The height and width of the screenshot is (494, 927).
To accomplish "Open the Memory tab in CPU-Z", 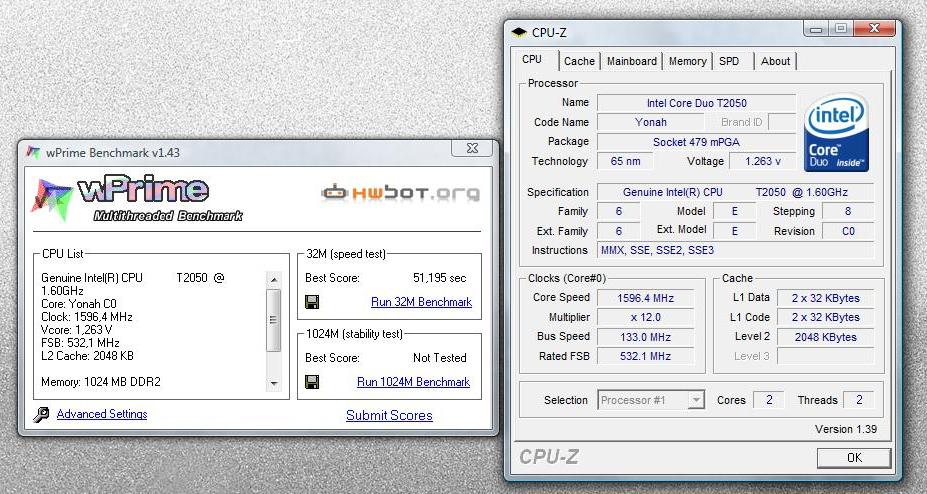I will [687, 61].
